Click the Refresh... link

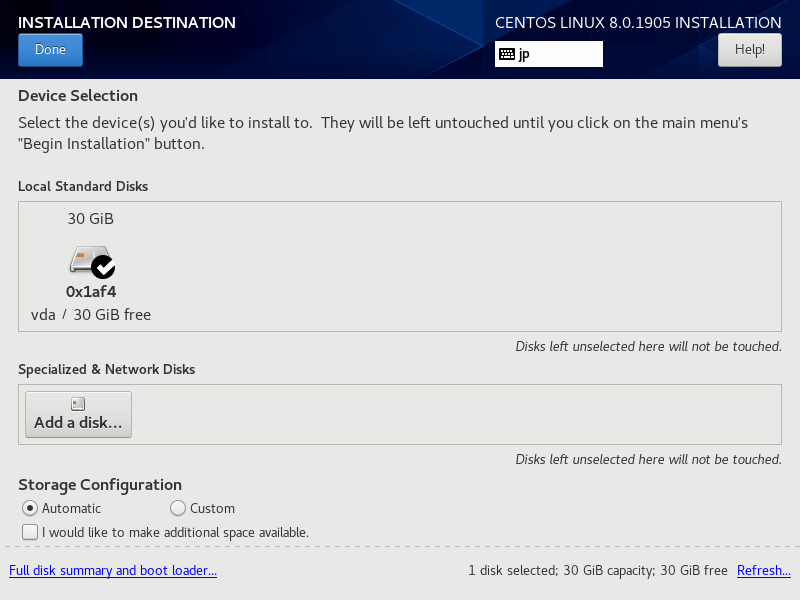pos(764,570)
